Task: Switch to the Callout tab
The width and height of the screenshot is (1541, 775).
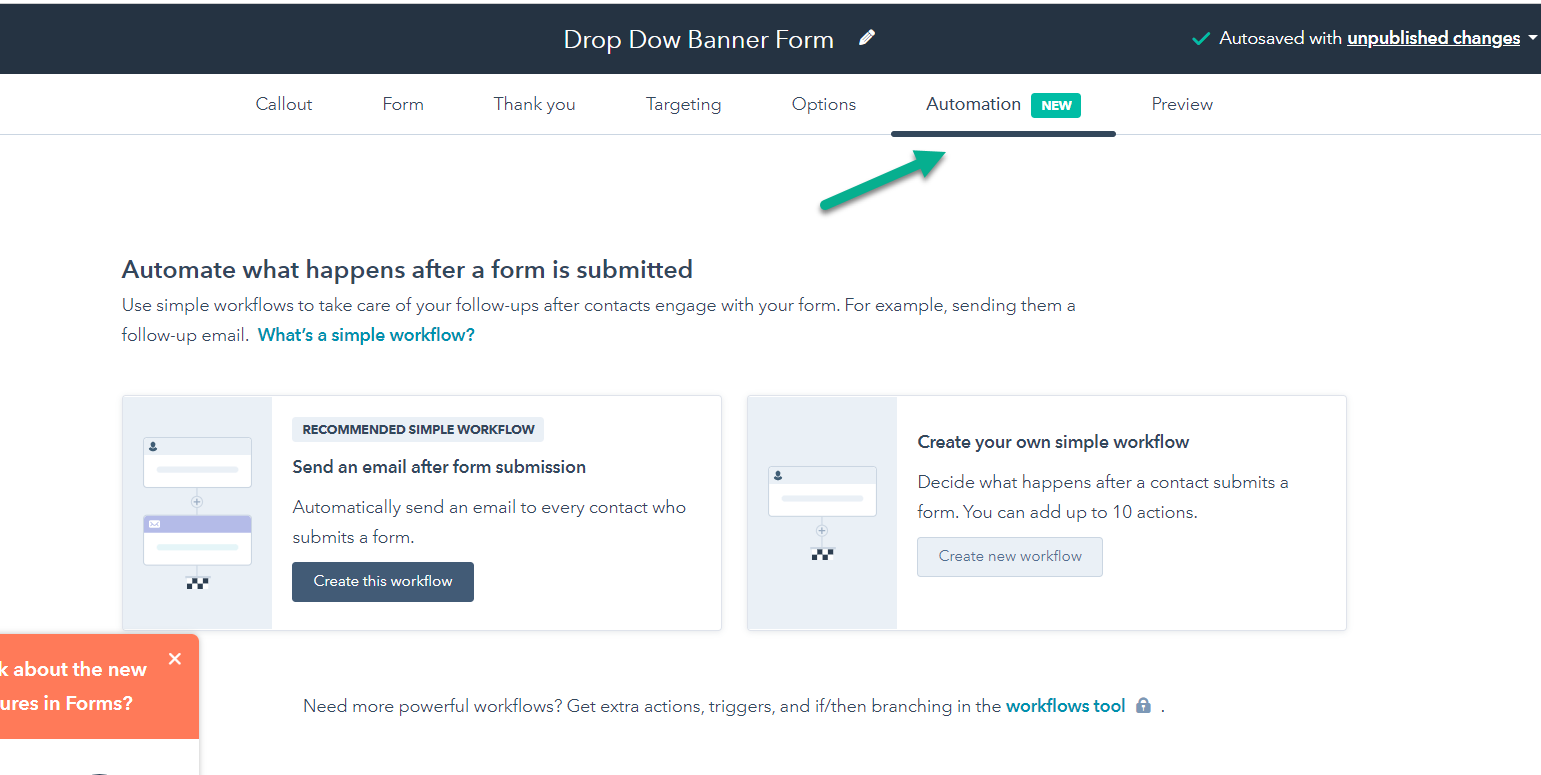Action: click(x=283, y=104)
